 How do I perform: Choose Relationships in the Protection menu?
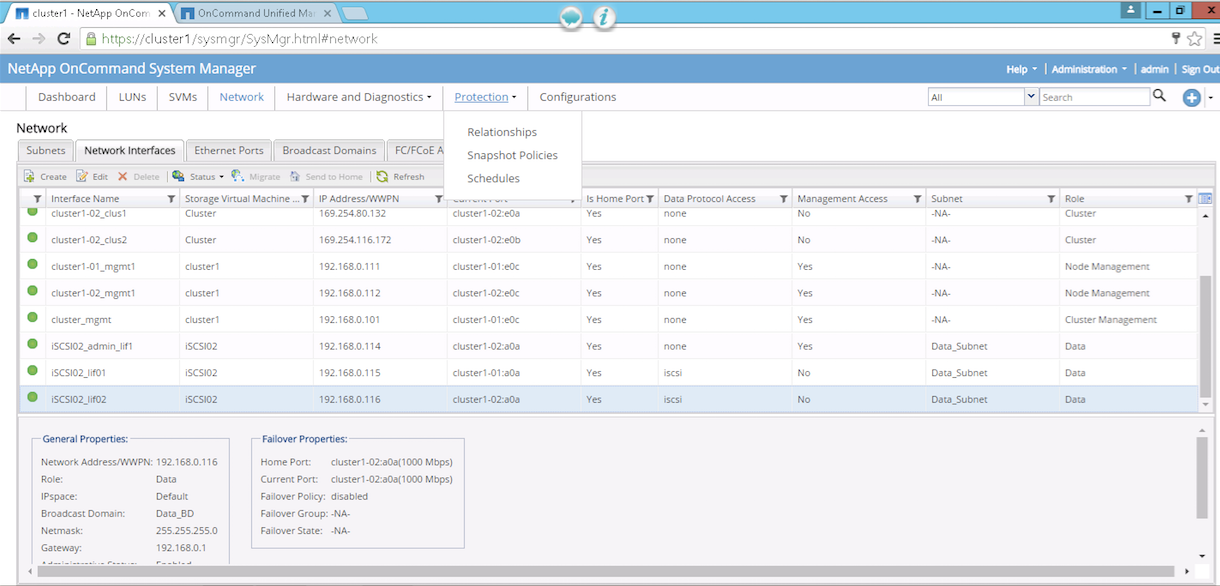click(502, 132)
